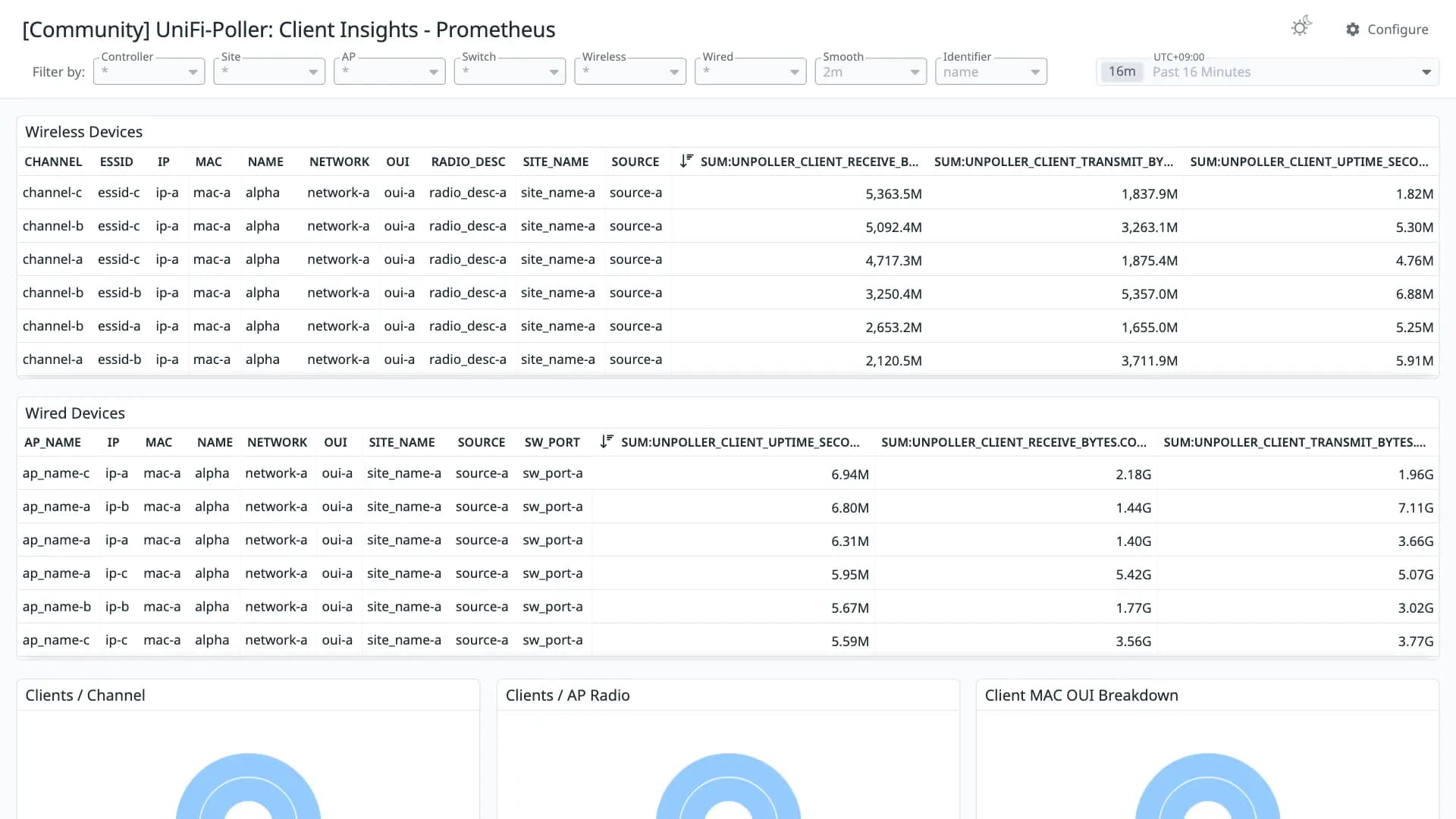Image resolution: width=1456 pixels, height=819 pixels.
Task: Open the Identifier name dropdown
Action: (991, 71)
